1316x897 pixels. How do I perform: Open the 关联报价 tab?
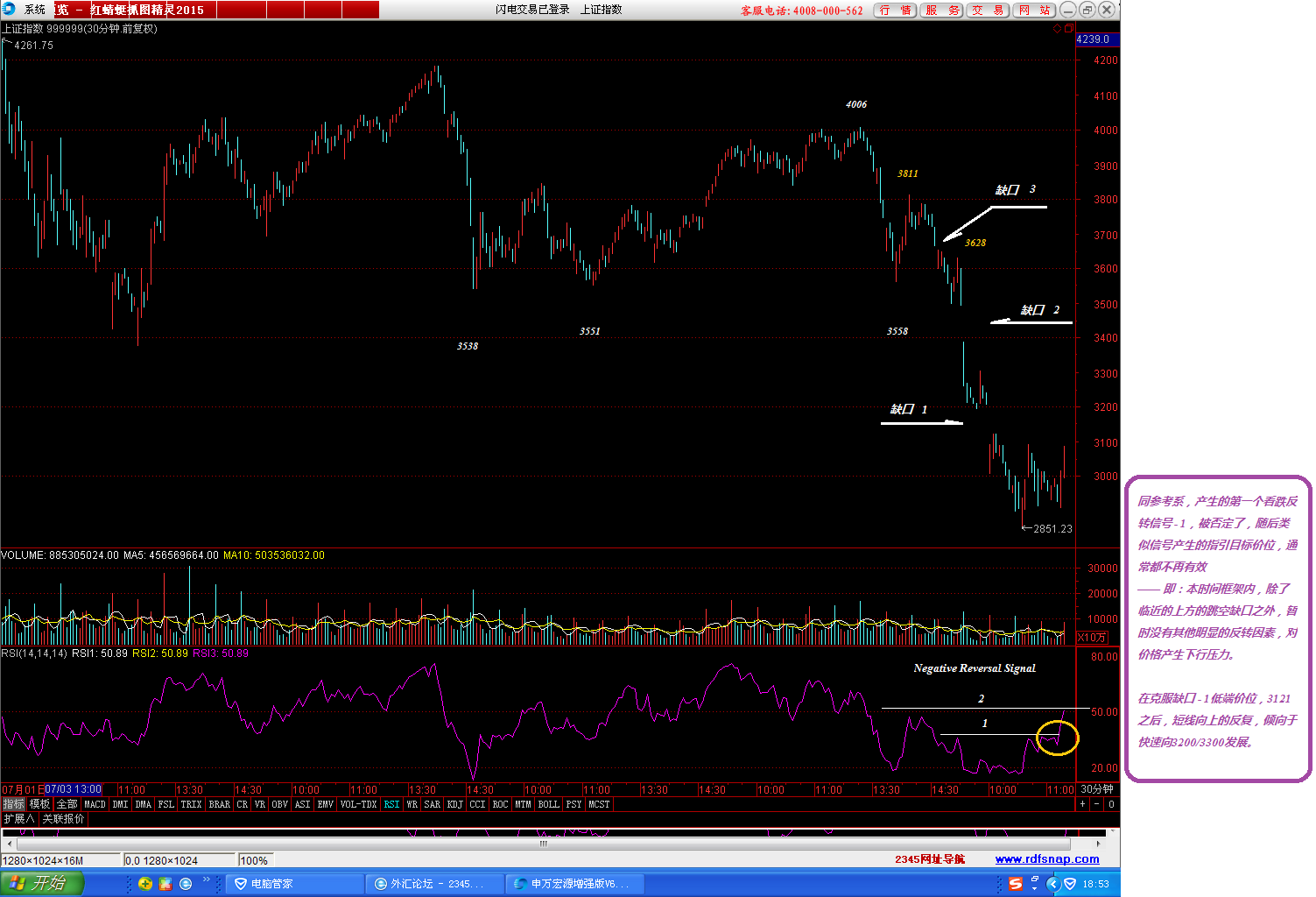pyautogui.click(x=63, y=819)
